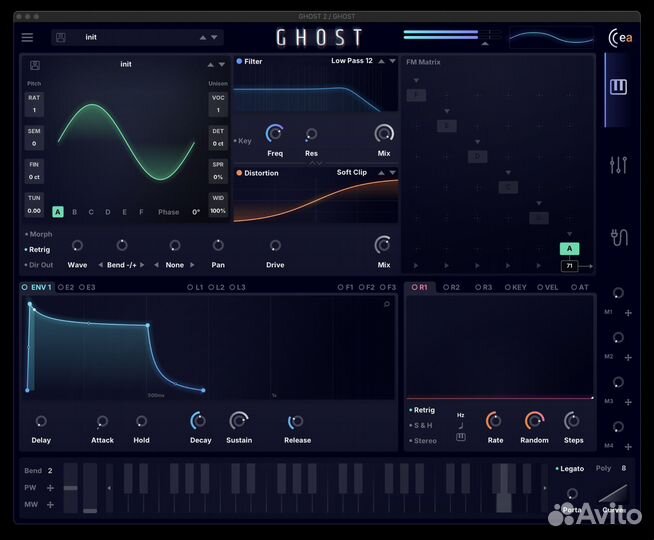
Task: Switch to the L1 tab
Action: [x=195, y=287]
